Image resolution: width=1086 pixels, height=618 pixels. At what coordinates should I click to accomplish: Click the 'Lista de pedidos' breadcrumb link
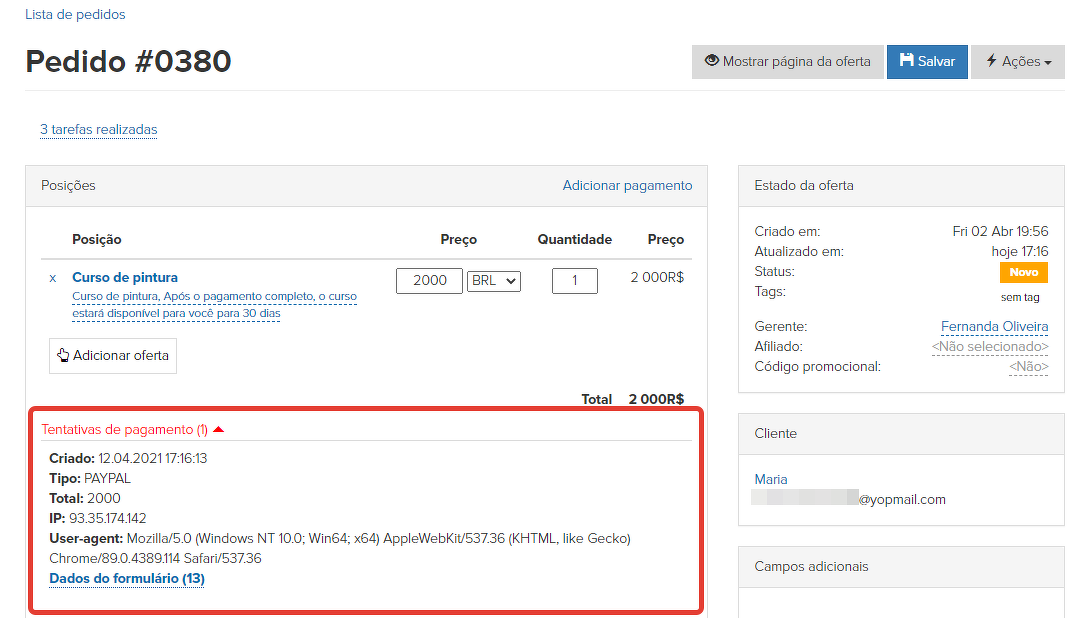click(75, 15)
